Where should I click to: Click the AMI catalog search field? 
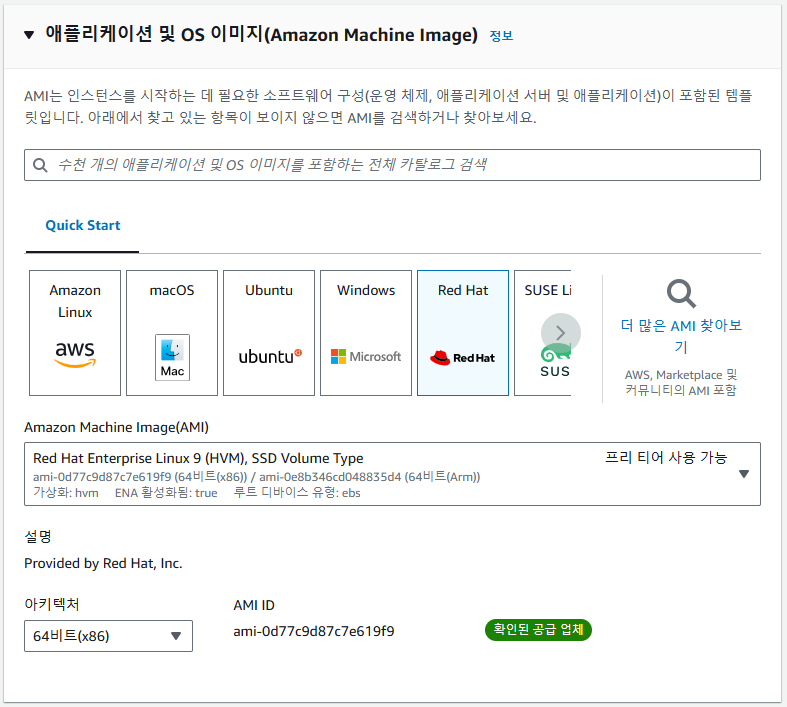392,165
